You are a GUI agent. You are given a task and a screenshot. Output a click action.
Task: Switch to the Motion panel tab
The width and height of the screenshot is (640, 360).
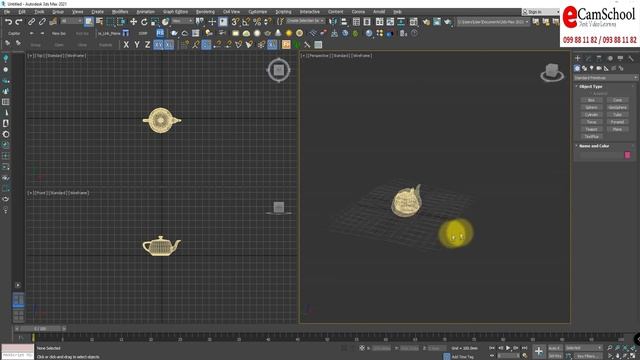(610, 58)
